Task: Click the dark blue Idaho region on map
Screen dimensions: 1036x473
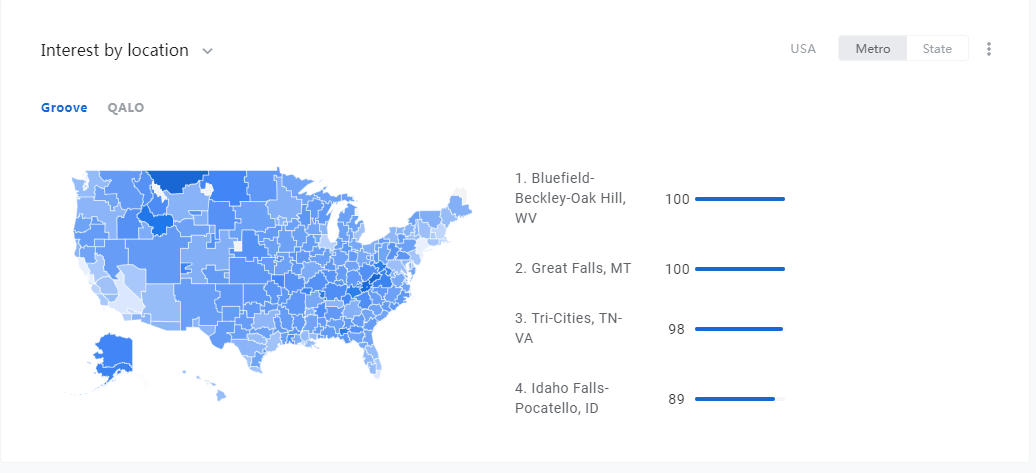Action: (x=156, y=219)
